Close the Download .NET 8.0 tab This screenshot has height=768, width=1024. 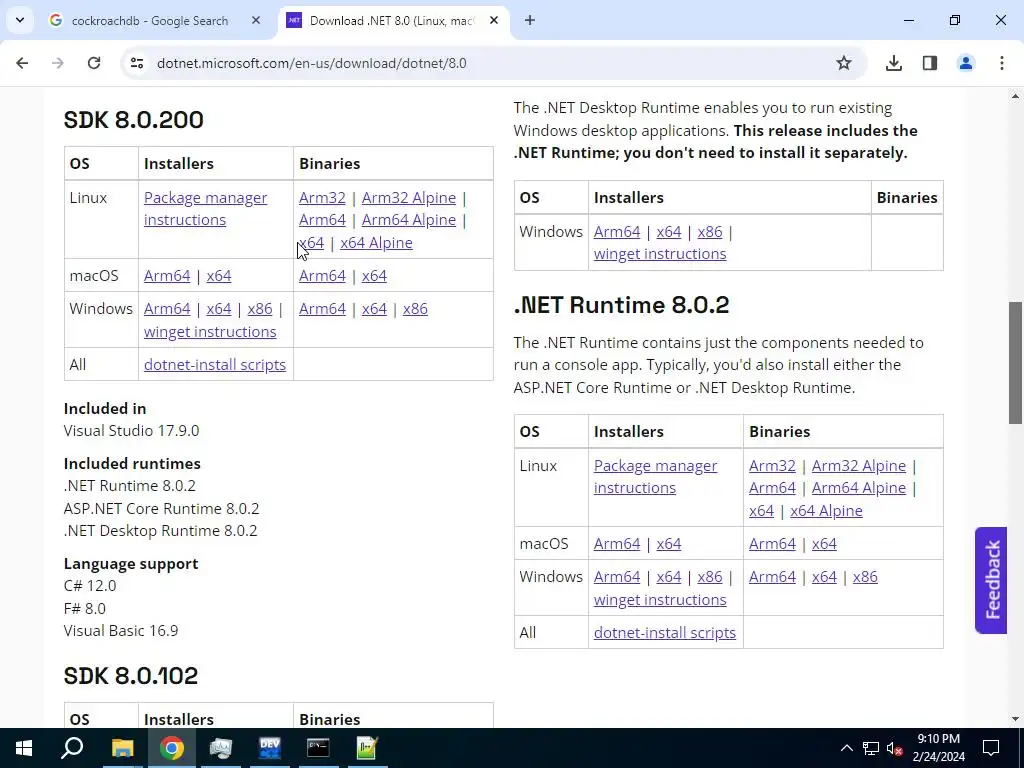pyautogui.click(x=494, y=21)
